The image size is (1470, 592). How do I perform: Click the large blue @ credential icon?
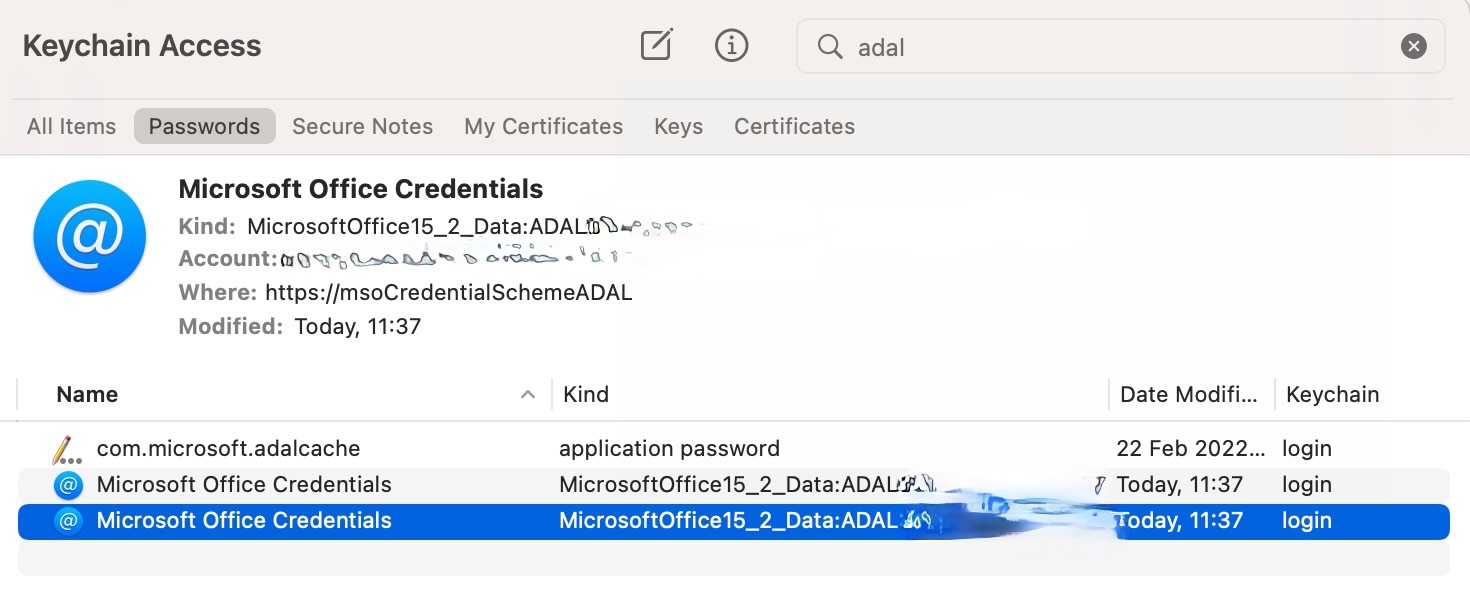[x=90, y=236]
